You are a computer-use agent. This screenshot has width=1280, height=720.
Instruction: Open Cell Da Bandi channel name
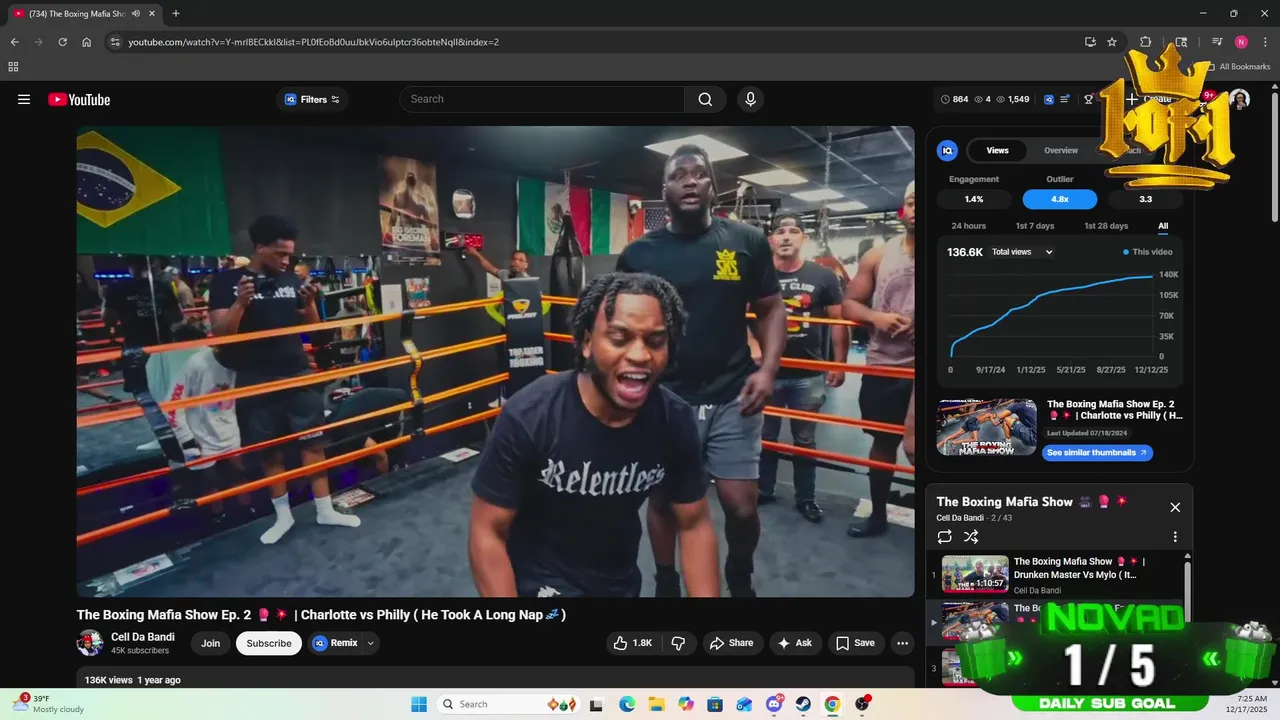pyautogui.click(x=143, y=637)
